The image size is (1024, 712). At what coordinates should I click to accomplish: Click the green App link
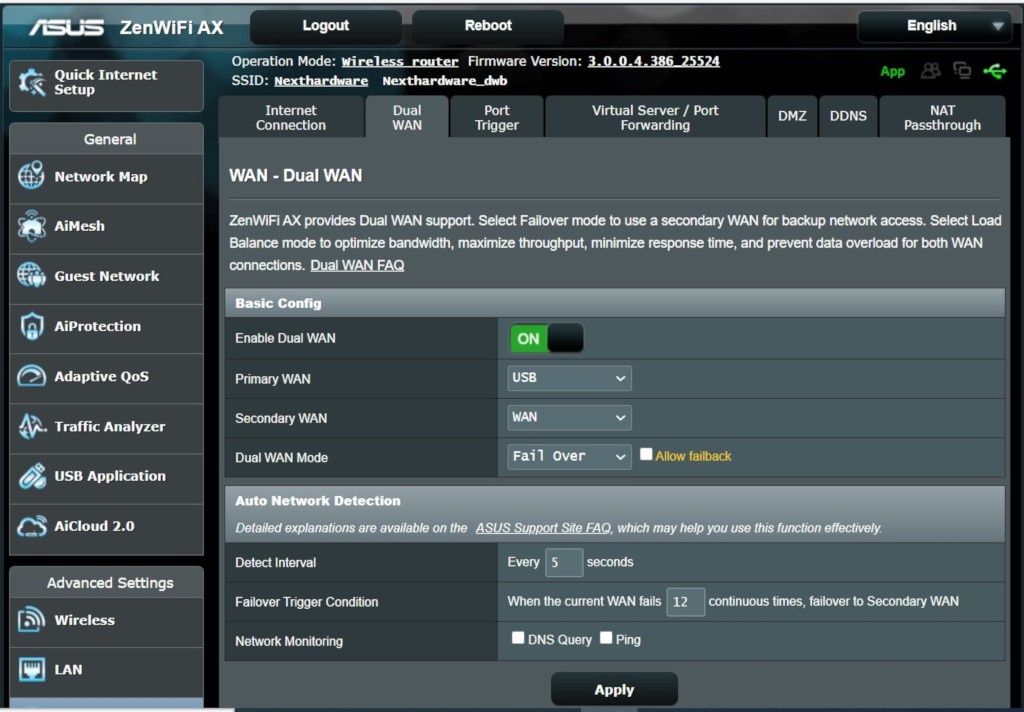click(x=892, y=71)
